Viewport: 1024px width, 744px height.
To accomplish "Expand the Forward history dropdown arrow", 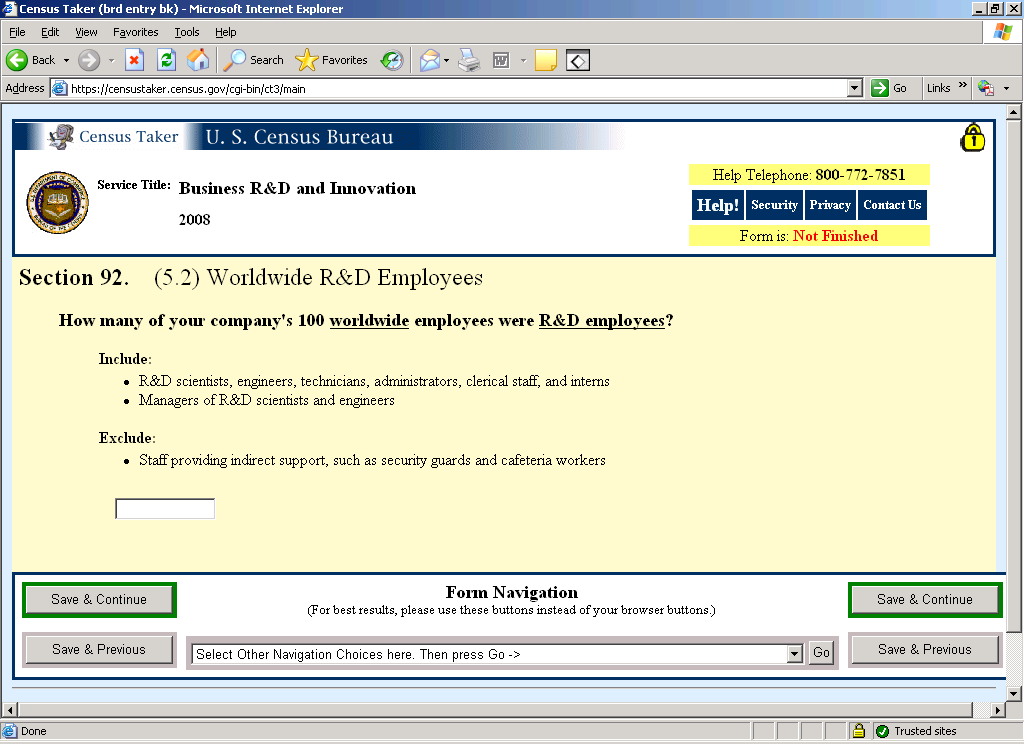I will pos(111,60).
